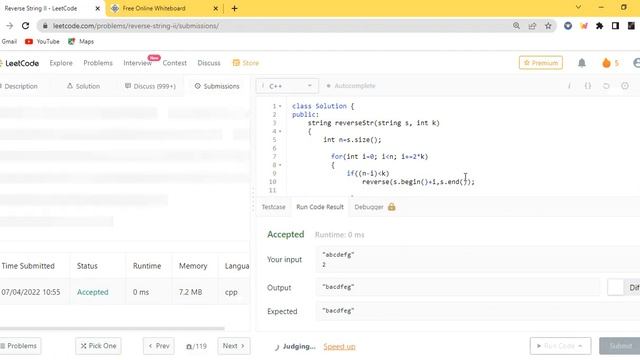Close the Reverse String II tab

coord(98,8)
